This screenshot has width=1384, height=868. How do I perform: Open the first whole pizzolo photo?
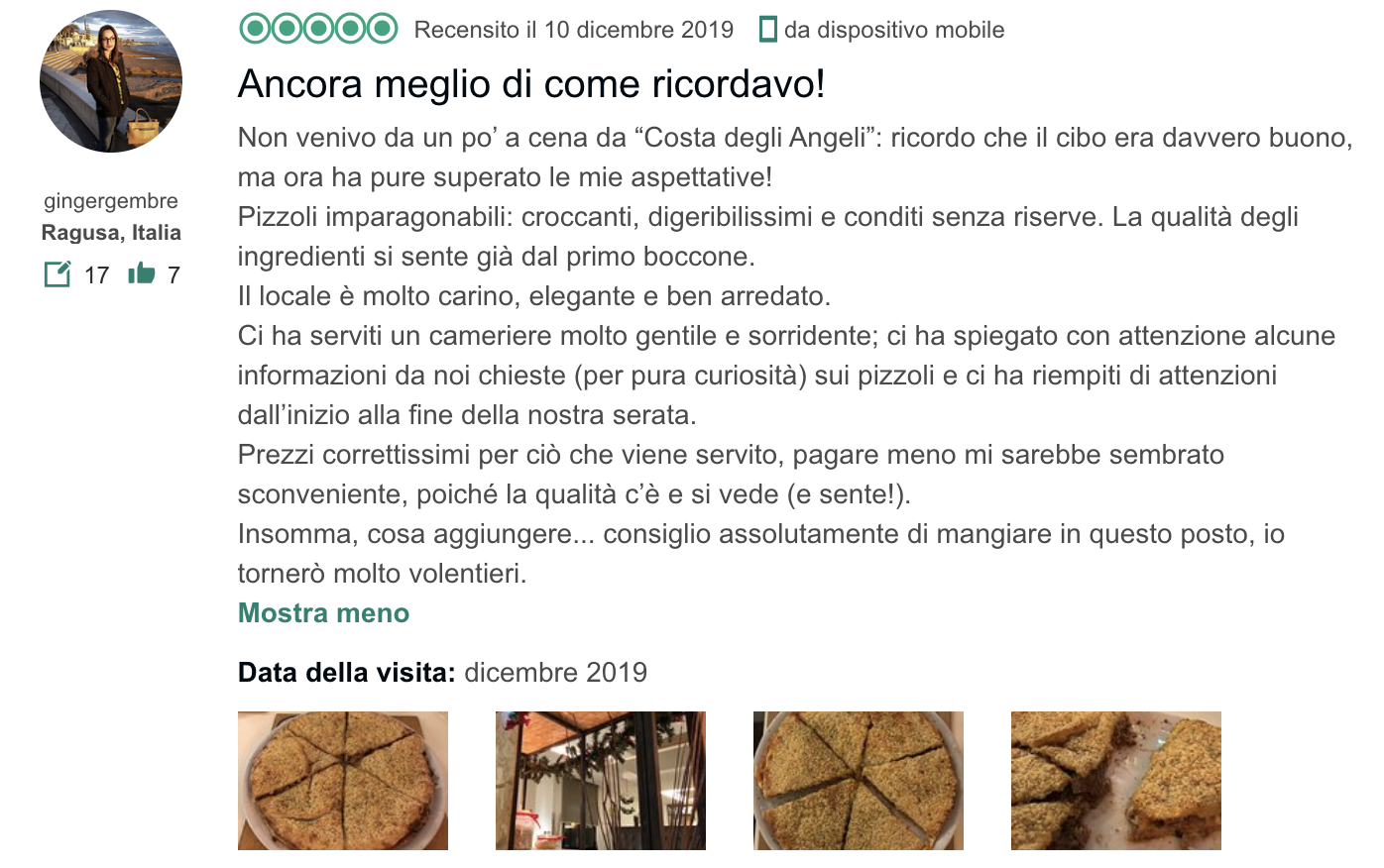(x=343, y=781)
